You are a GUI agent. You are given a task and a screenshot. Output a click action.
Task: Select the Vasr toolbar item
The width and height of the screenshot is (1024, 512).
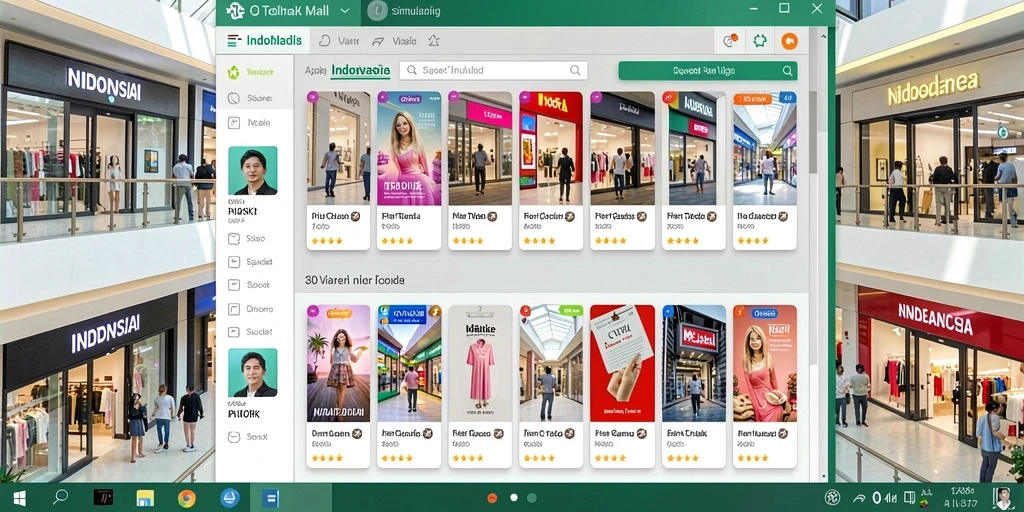[340, 41]
